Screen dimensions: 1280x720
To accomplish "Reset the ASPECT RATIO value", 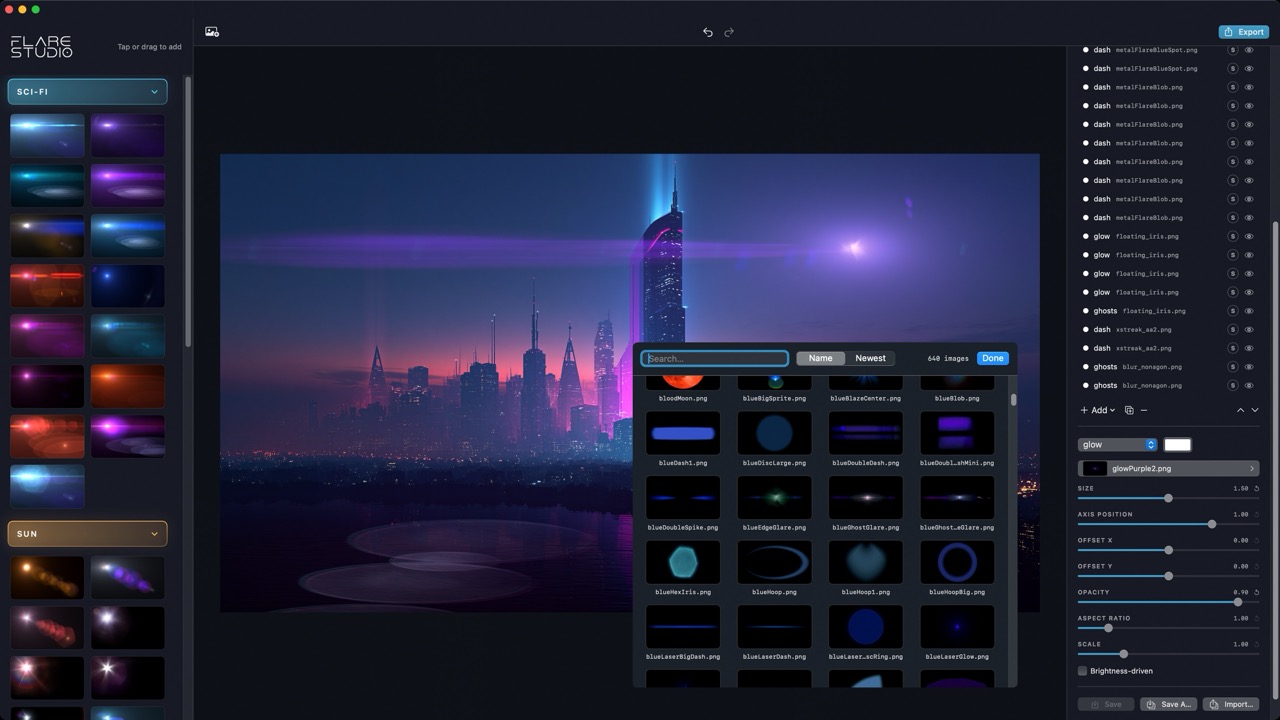I will (1256, 619).
